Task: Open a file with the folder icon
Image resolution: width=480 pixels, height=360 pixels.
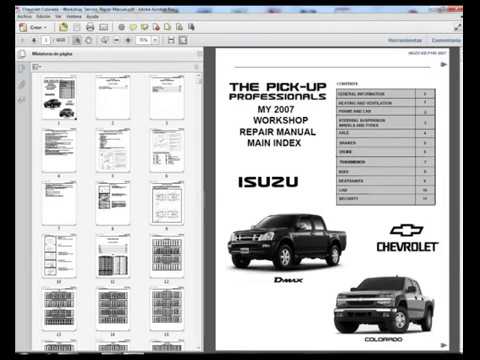Action: [x=63, y=27]
